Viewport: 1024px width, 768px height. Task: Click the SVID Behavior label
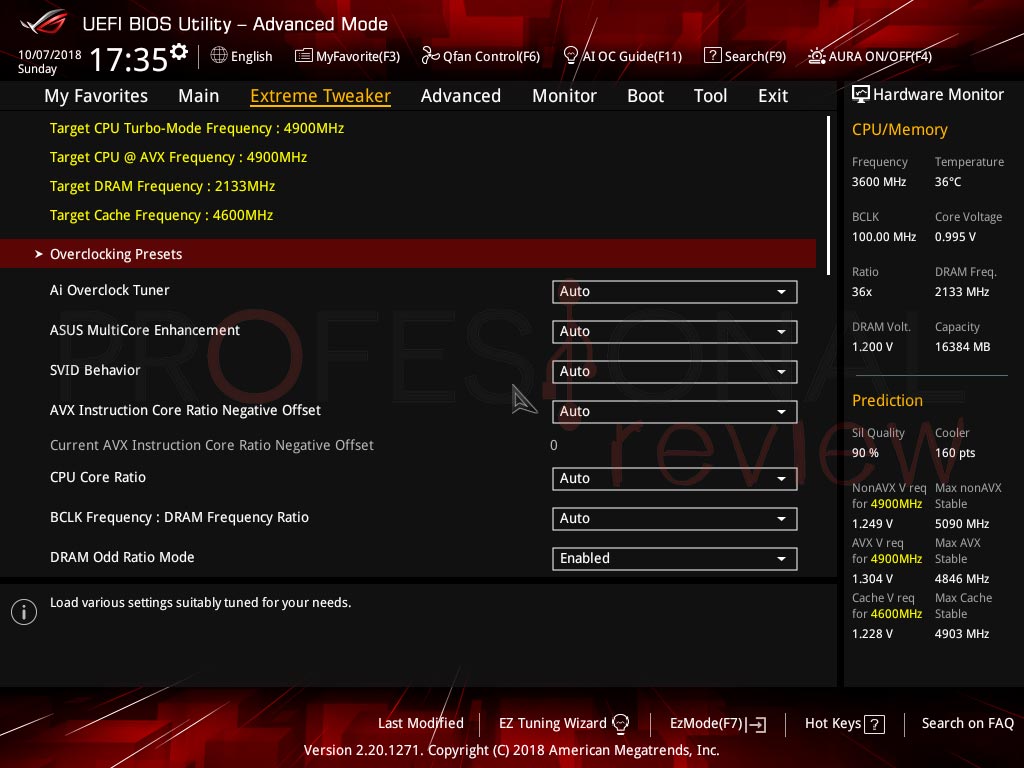95,370
